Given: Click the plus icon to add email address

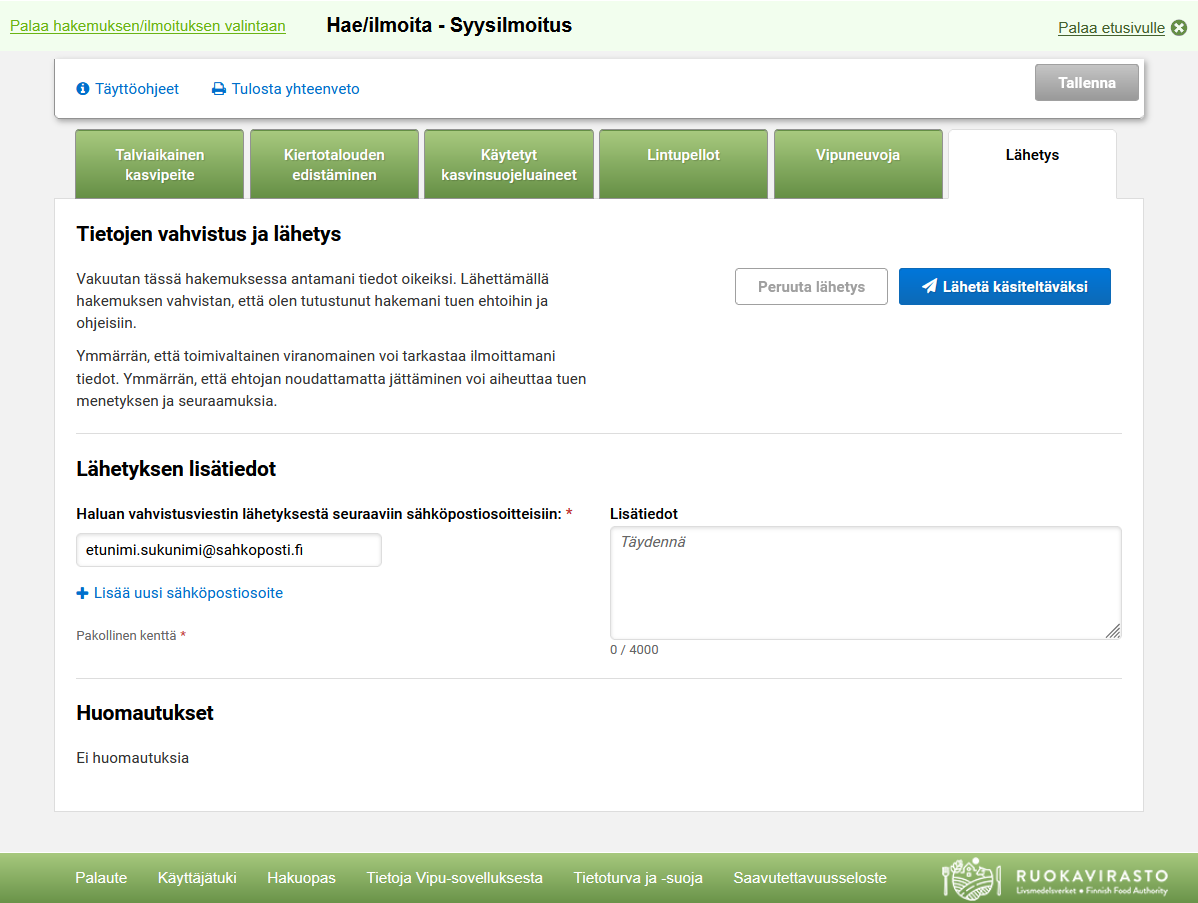Looking at the screenshot, I should [x=82, y=592].
